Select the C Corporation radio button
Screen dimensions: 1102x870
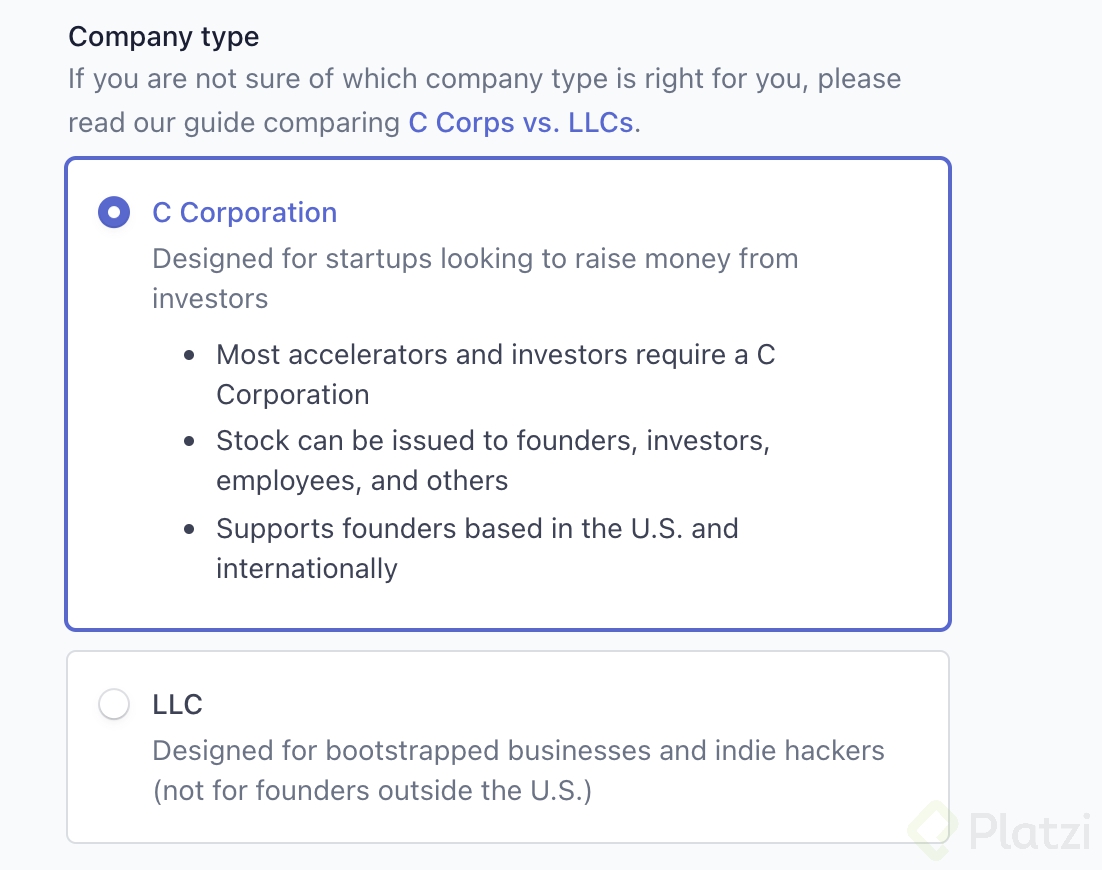point(114,212)
